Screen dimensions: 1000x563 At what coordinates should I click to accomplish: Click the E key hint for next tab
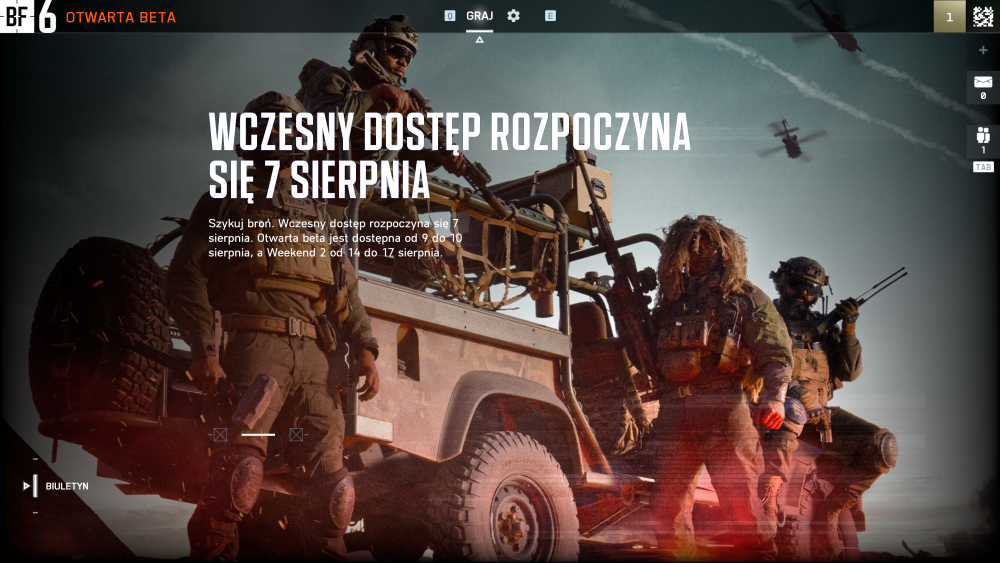pyautogui.click(x=550, y=16)
